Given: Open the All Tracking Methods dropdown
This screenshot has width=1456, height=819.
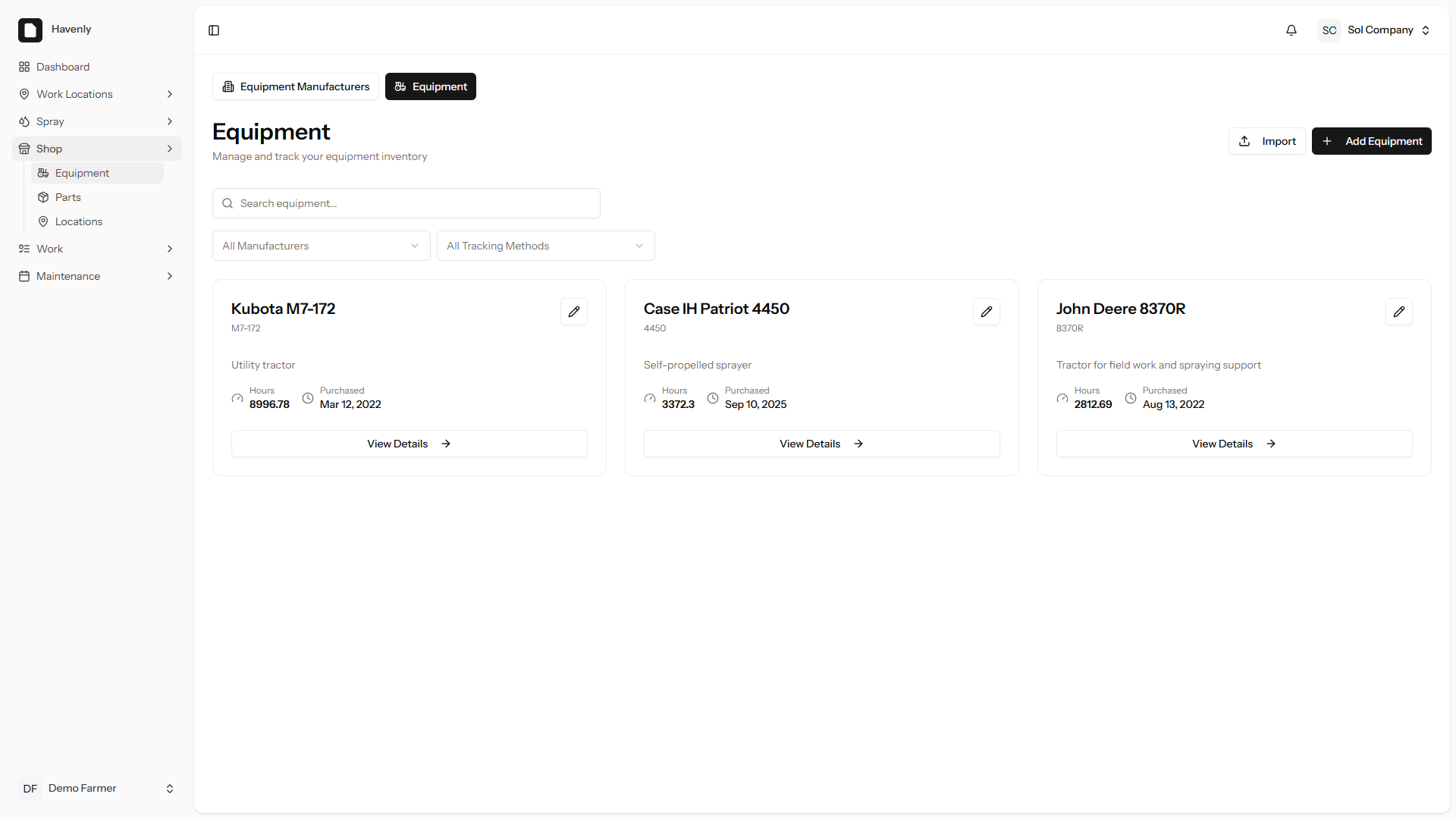Looking at the screenshot, I should (546, 246).
